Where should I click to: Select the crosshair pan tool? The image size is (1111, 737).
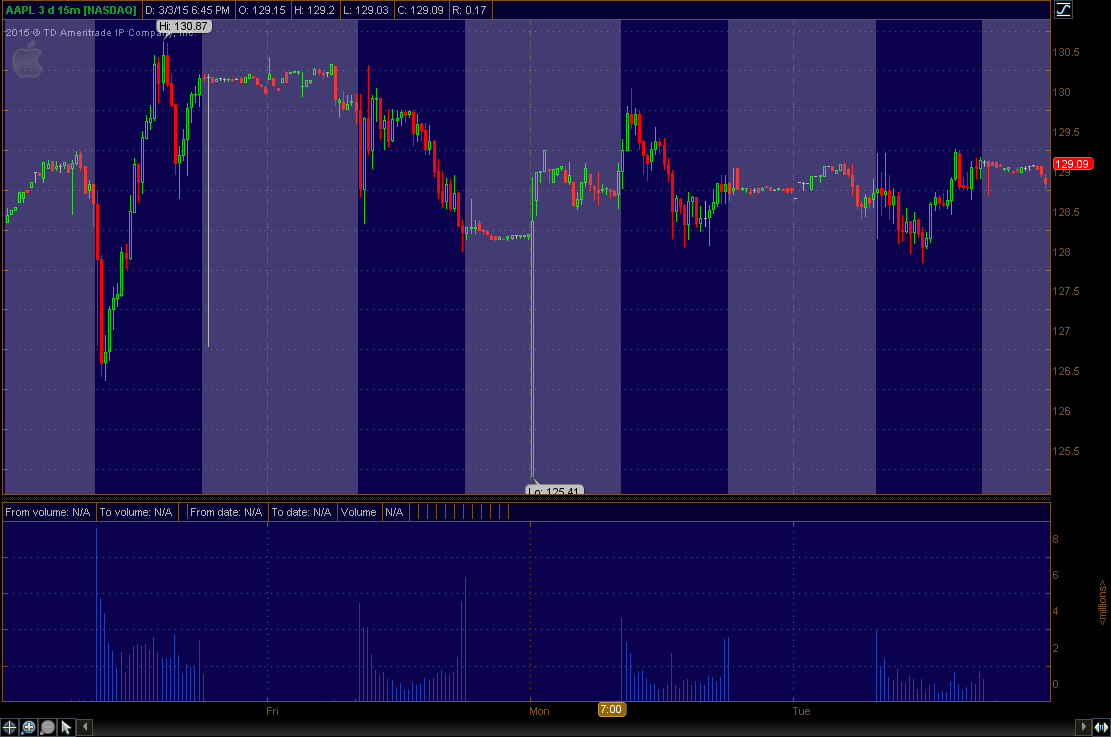pos(9,727)
